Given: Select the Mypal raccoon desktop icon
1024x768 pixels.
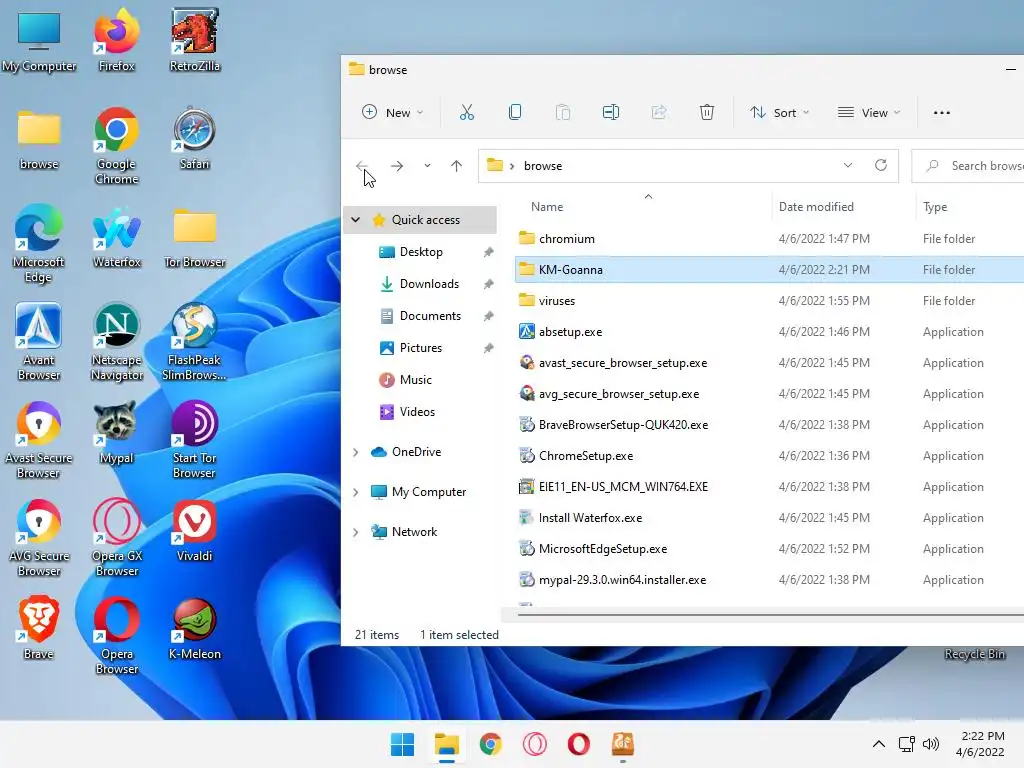Looking at the screenshot, I should tap(116, 432).
